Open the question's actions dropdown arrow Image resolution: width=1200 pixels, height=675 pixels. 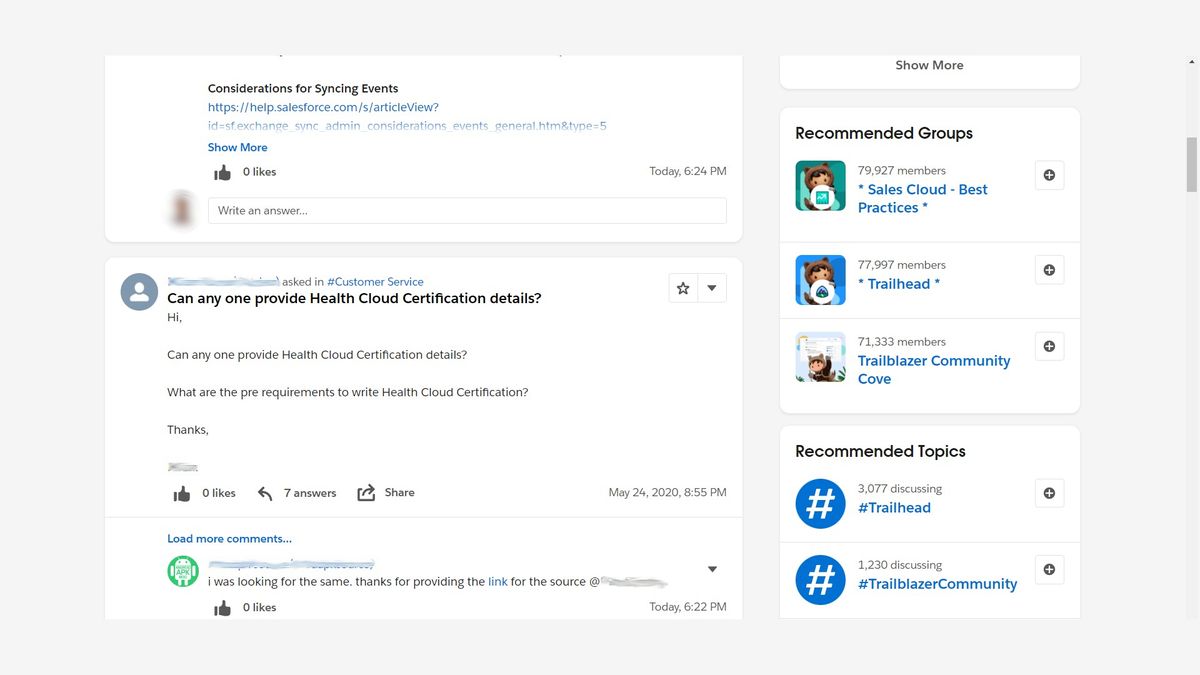coord(711,287)
